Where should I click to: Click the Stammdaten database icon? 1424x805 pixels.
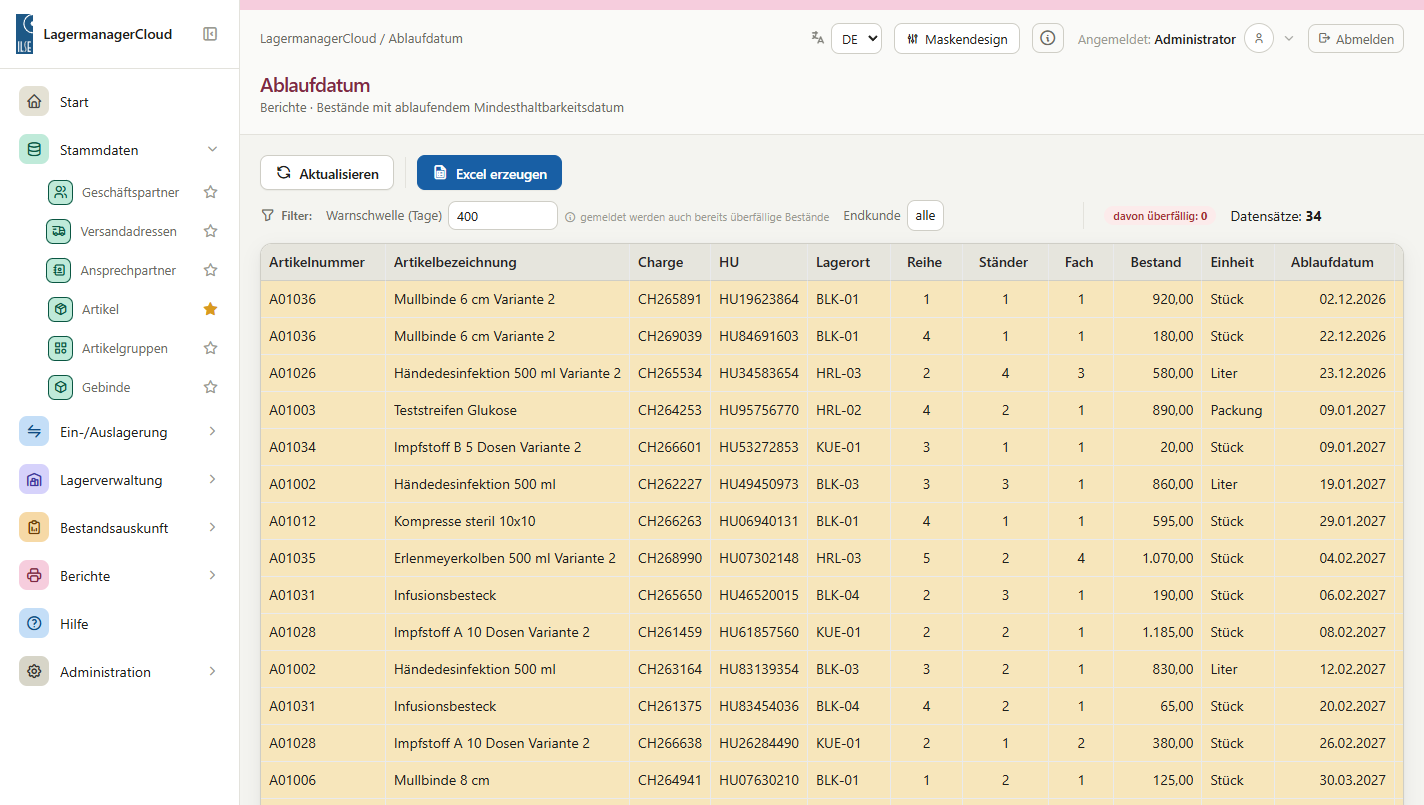coord(34,150)
